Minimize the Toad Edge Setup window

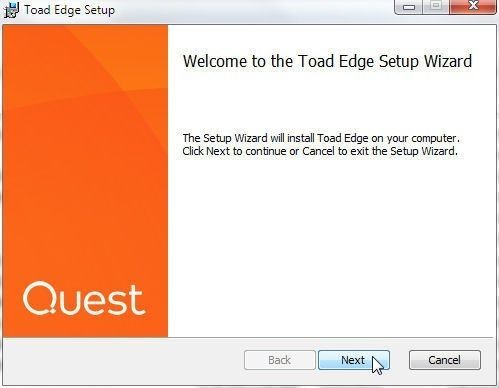click(408, 7)
